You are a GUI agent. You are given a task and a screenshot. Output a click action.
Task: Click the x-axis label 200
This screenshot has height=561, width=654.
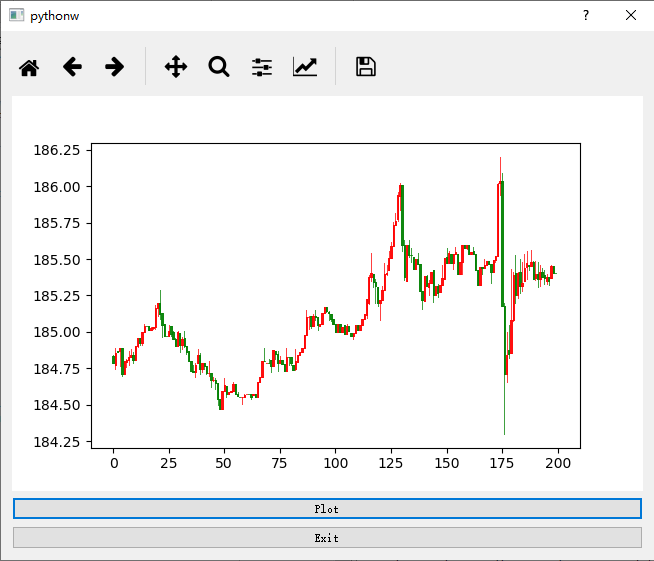558,463
